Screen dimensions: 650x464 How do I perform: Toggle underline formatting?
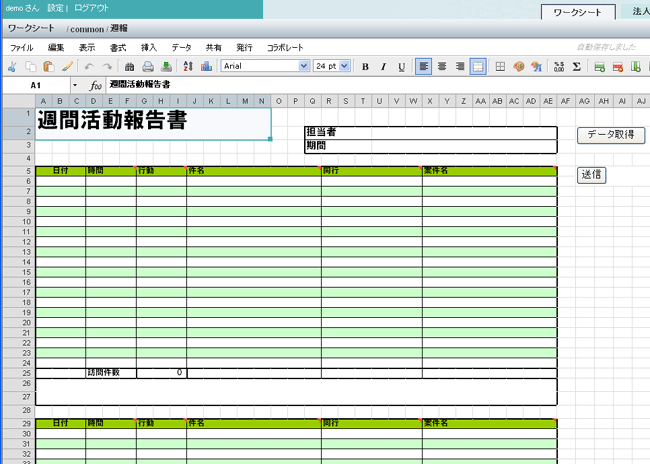pos(401,67)
